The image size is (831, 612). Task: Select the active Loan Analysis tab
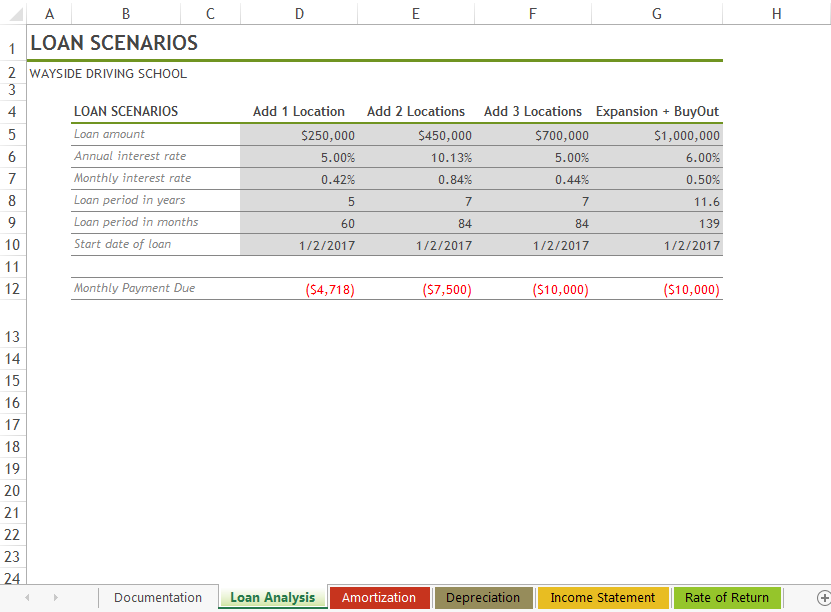click(271, 597)
